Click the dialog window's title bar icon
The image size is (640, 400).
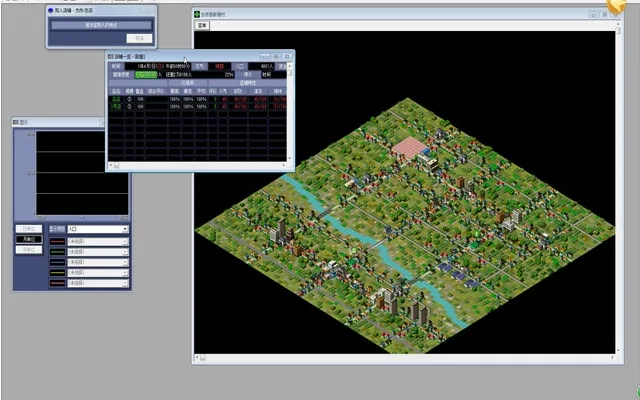click(x=51, y=9)
